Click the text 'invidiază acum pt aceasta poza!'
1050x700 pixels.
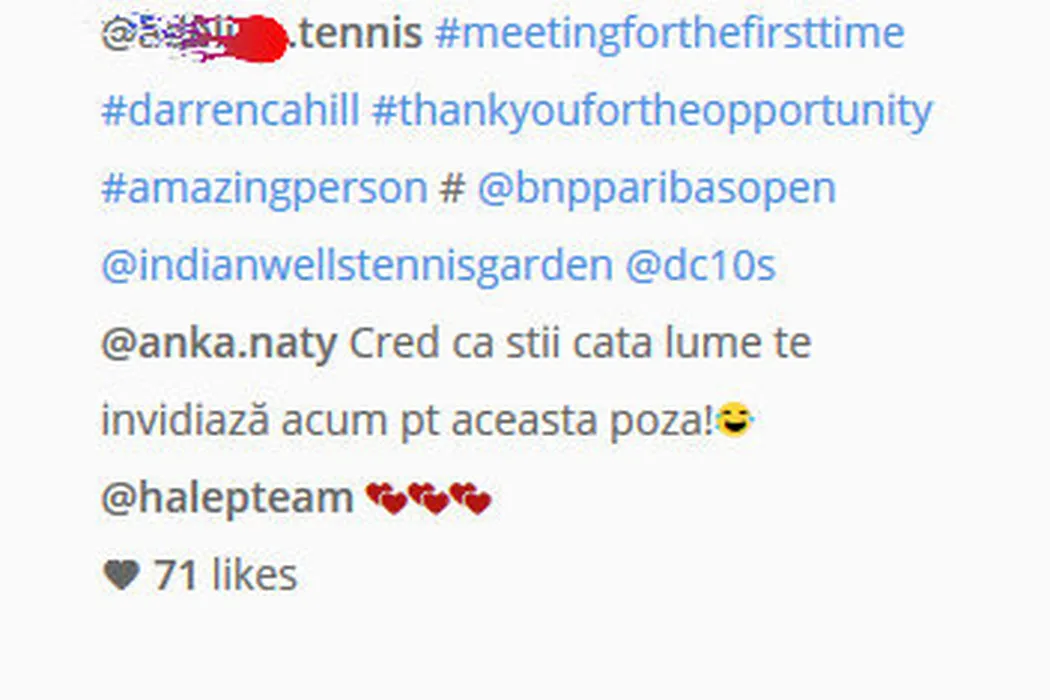(408, 421)
